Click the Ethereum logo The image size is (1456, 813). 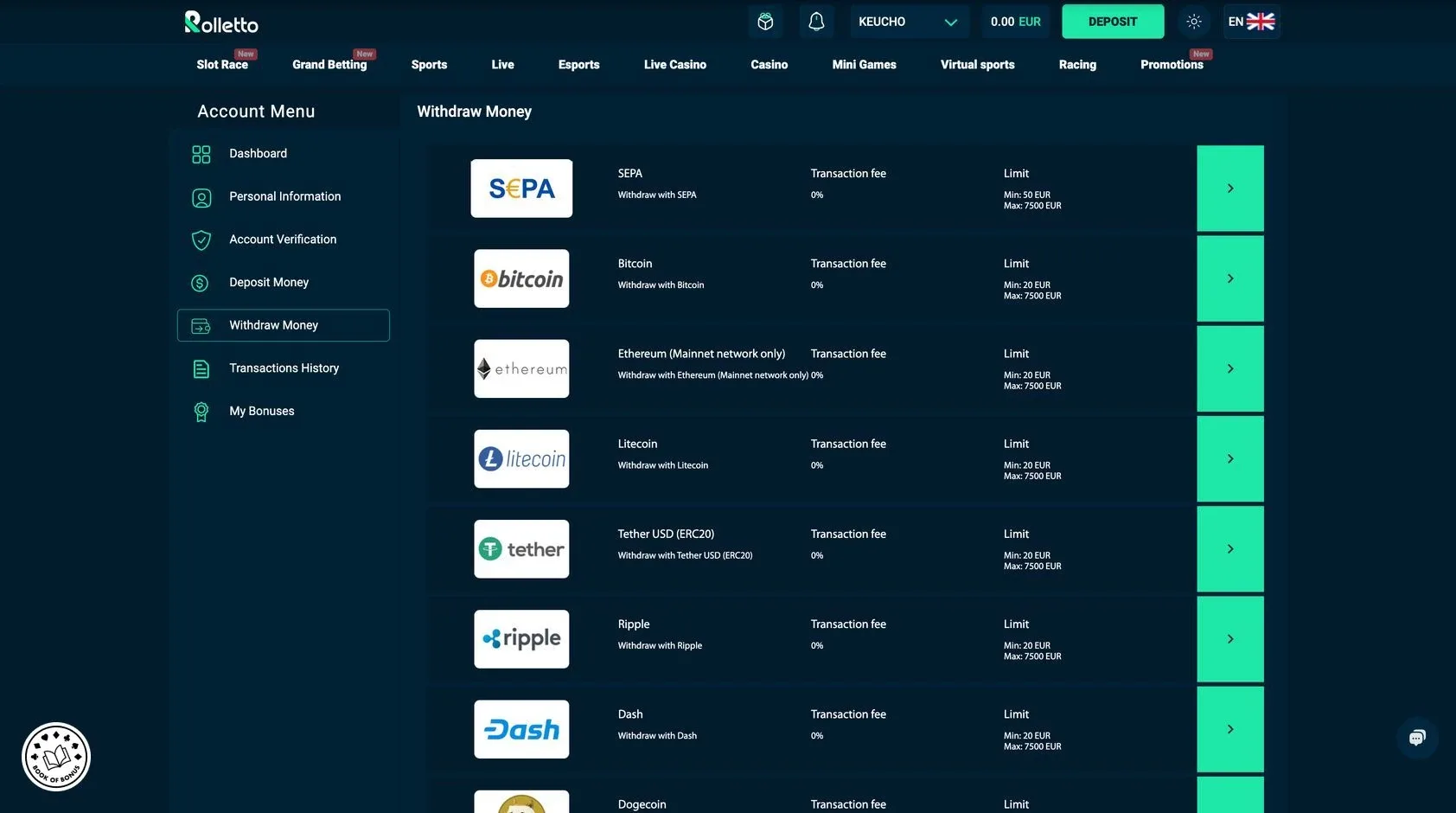pyautogui.click(x=521, y=368)
